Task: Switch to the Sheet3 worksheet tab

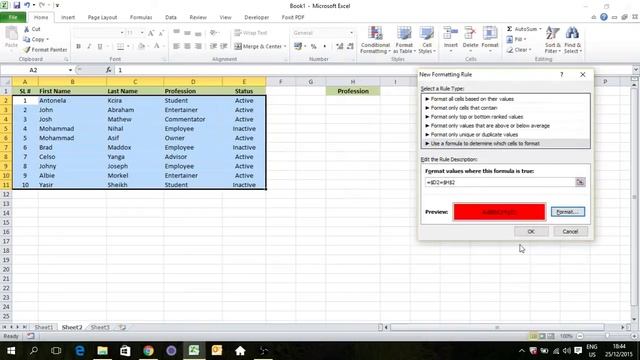Action: click(100, 327)
